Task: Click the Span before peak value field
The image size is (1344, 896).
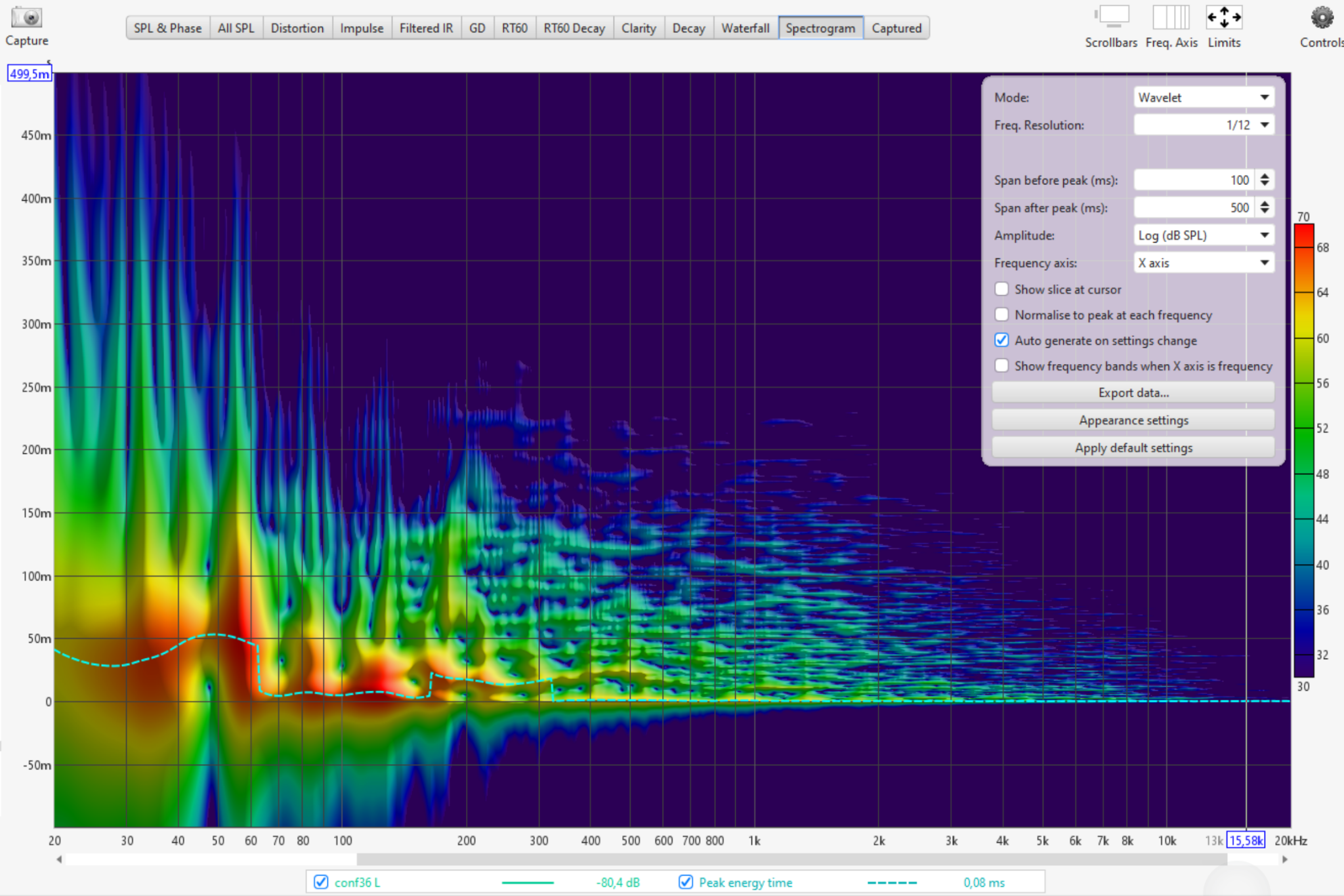Action: tap(1194, 180)
